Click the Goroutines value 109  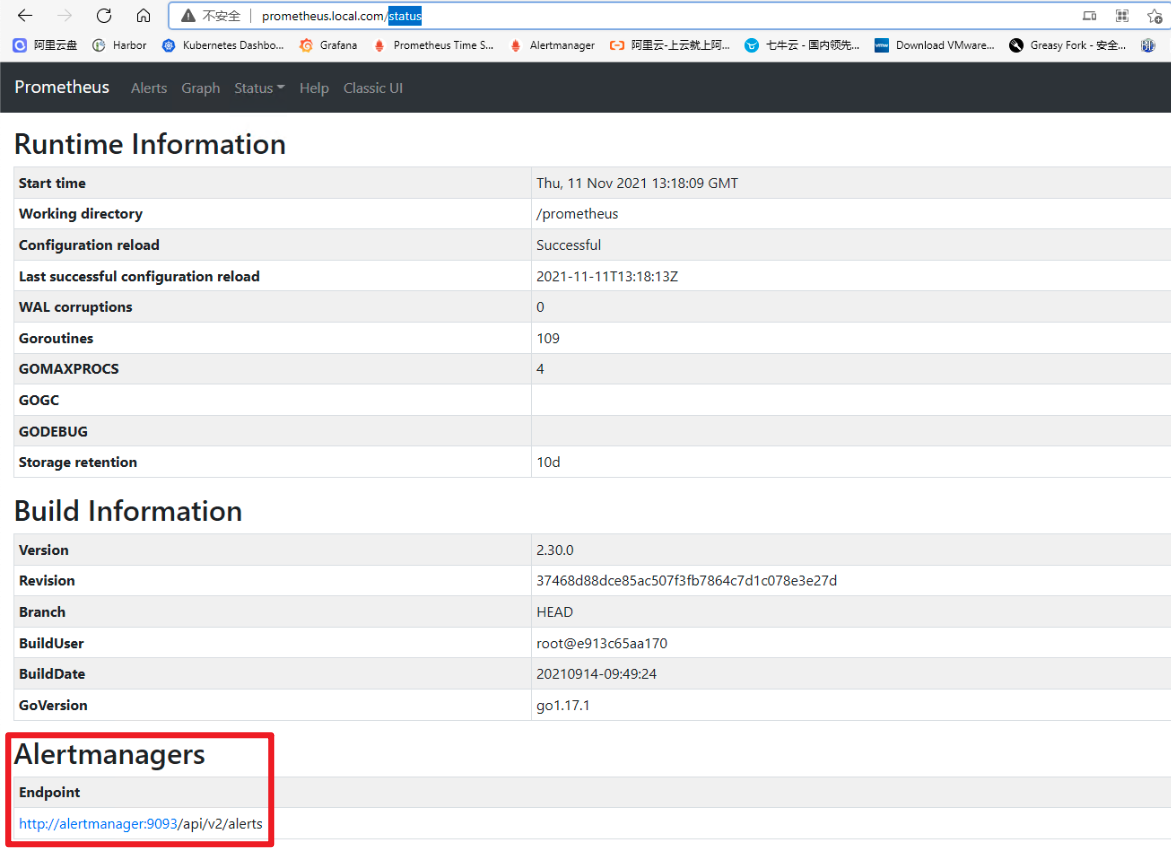pos(547,338)
